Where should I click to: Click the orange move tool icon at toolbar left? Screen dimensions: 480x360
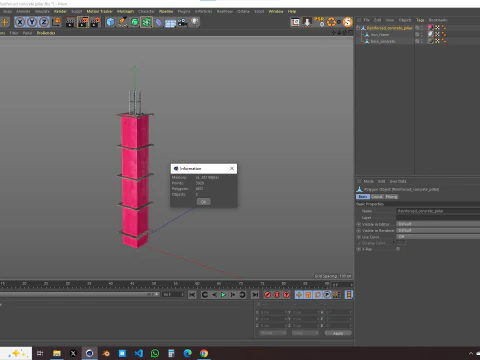5,22
